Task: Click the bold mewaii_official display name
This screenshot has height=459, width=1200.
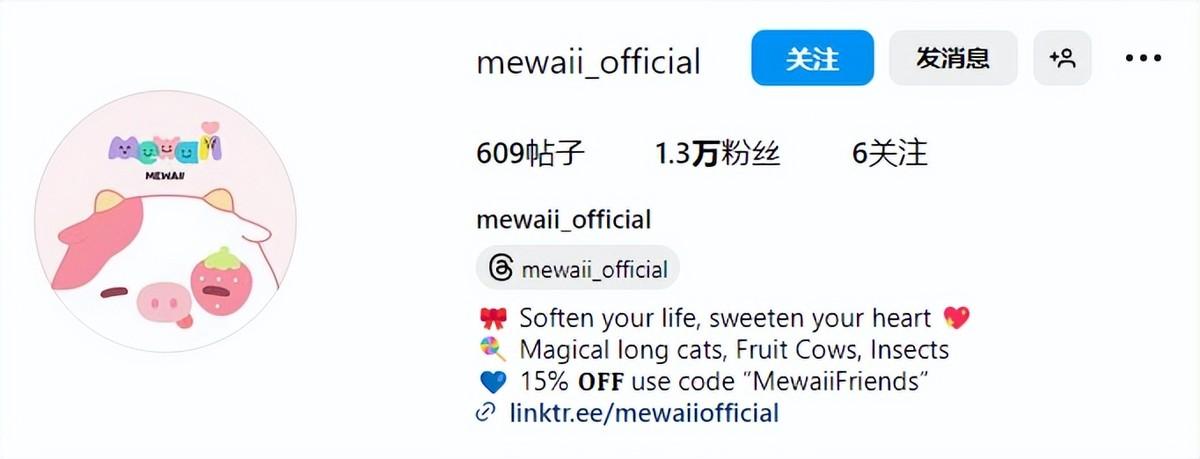Action: [564, 219]
